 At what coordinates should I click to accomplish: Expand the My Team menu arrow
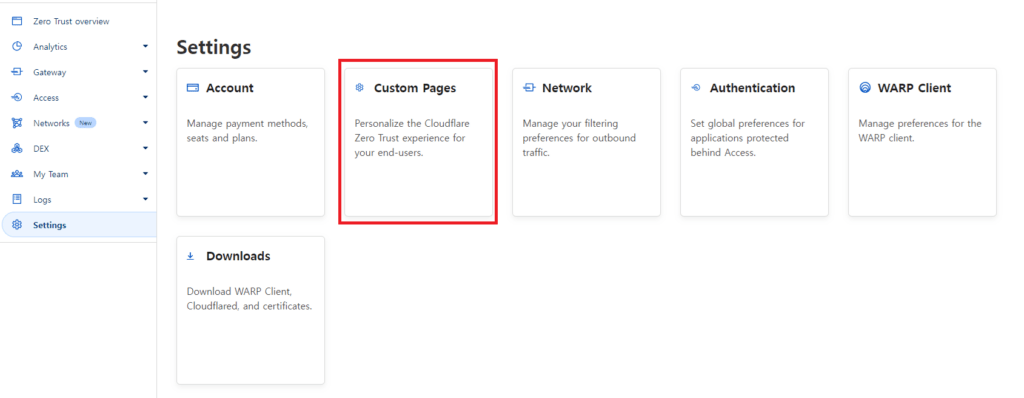(x=145, y=174)
